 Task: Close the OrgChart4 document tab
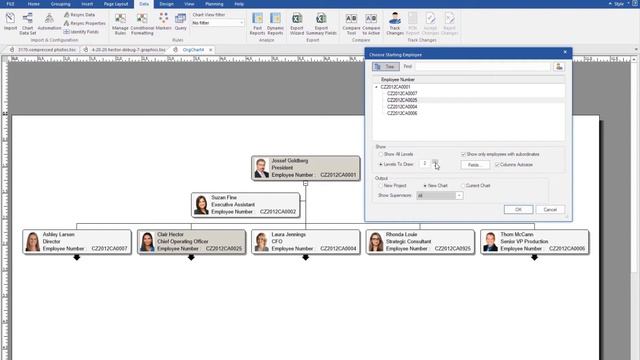click(211, 50)
